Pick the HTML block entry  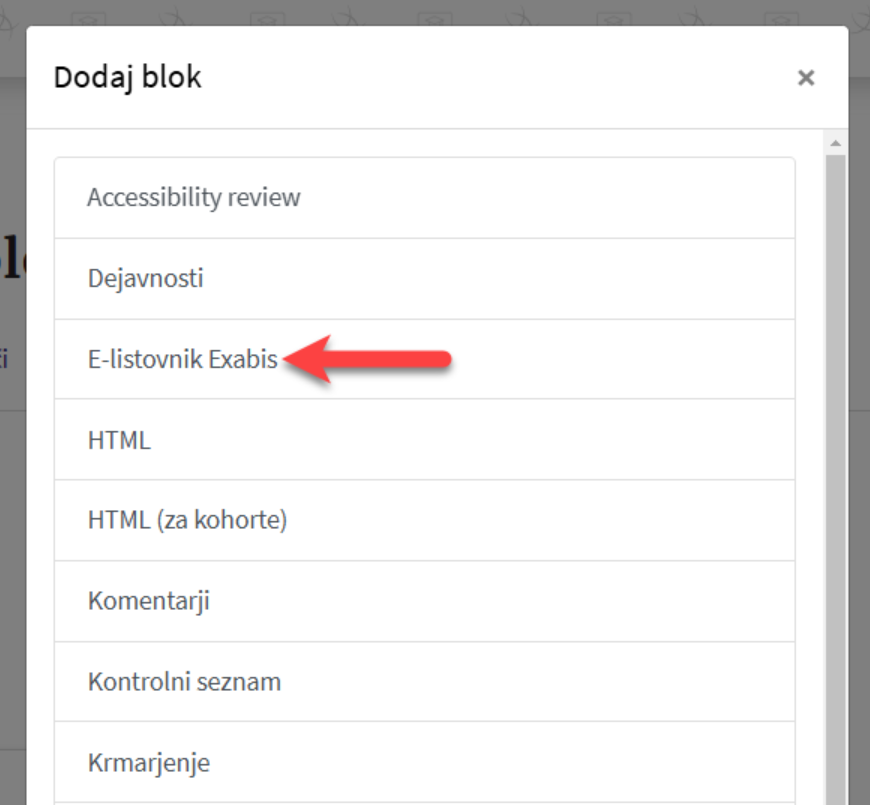click(x=119, y=440)
